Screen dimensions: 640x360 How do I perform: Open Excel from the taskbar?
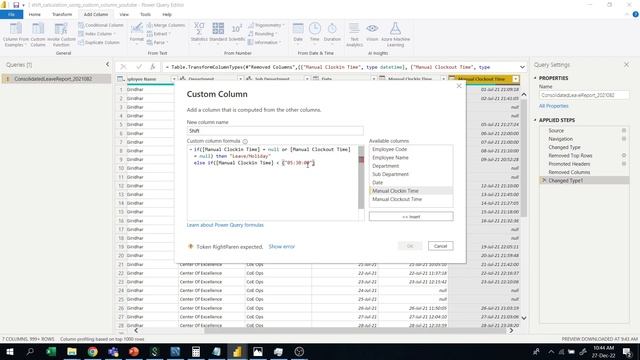coord(51,351)
